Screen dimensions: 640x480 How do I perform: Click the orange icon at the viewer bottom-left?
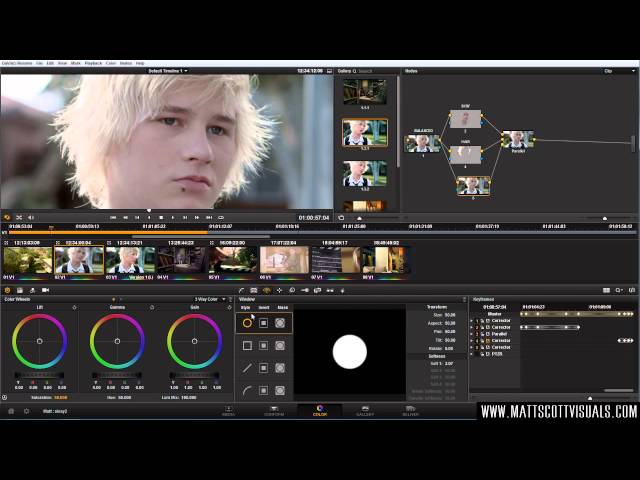point(7,218)
